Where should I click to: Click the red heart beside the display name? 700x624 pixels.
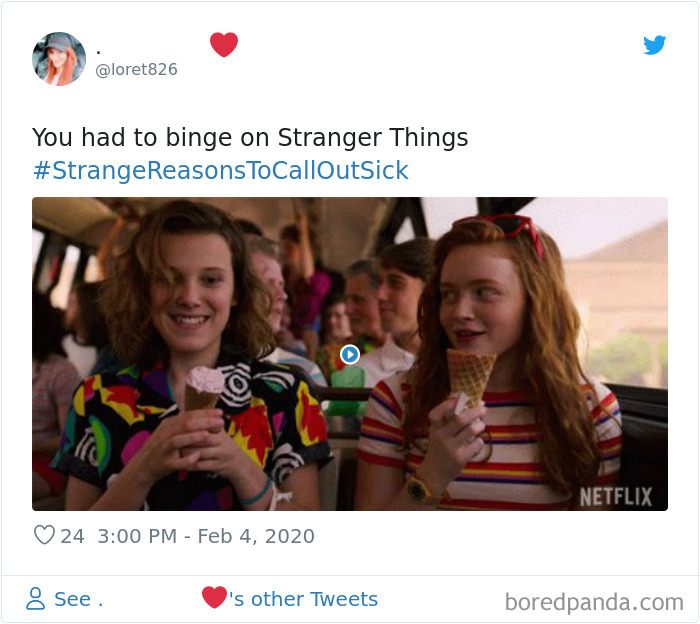224,45
